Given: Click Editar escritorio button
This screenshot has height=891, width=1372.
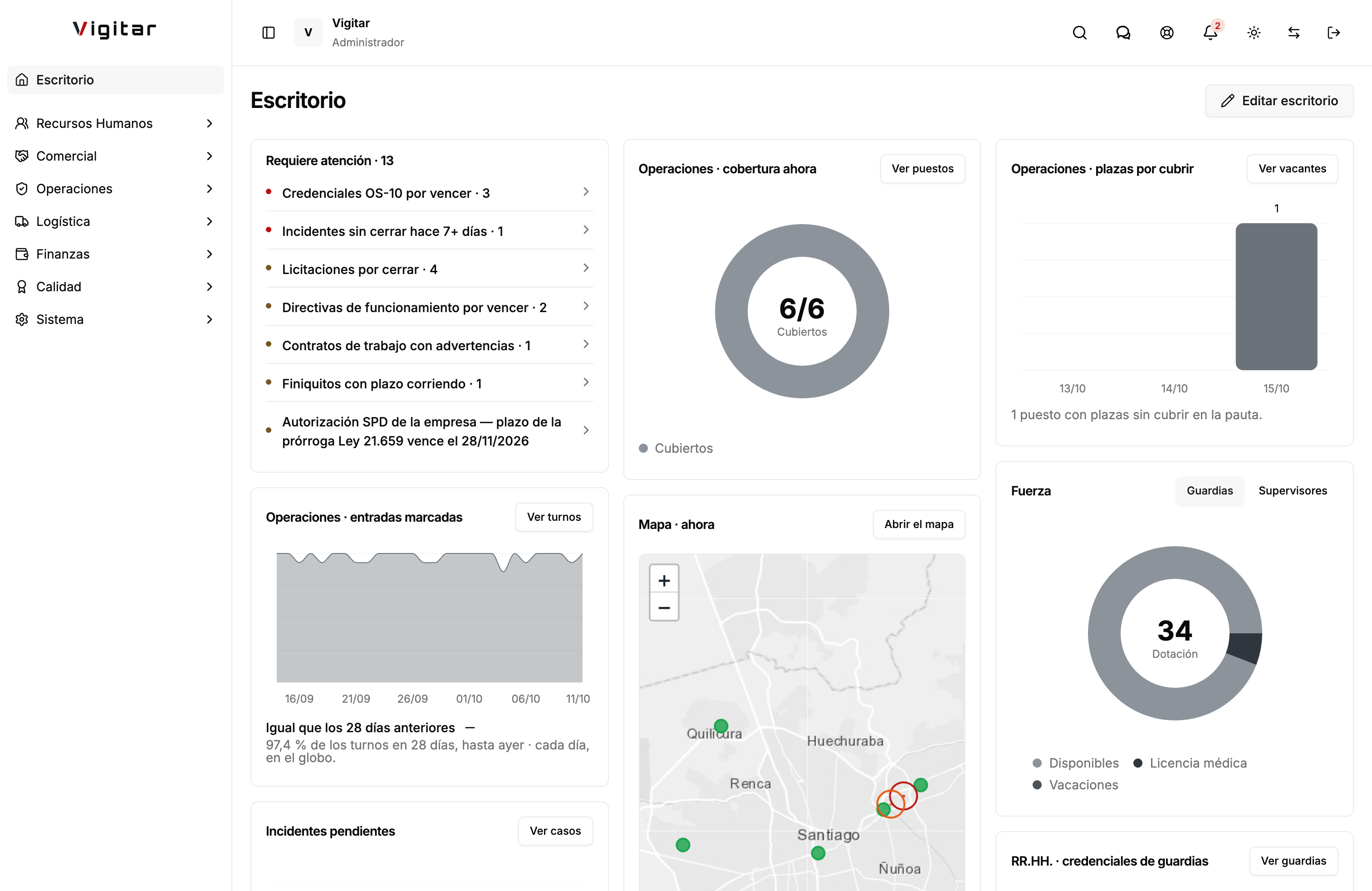Looking at the screenshot, I should pos(1279,101).
